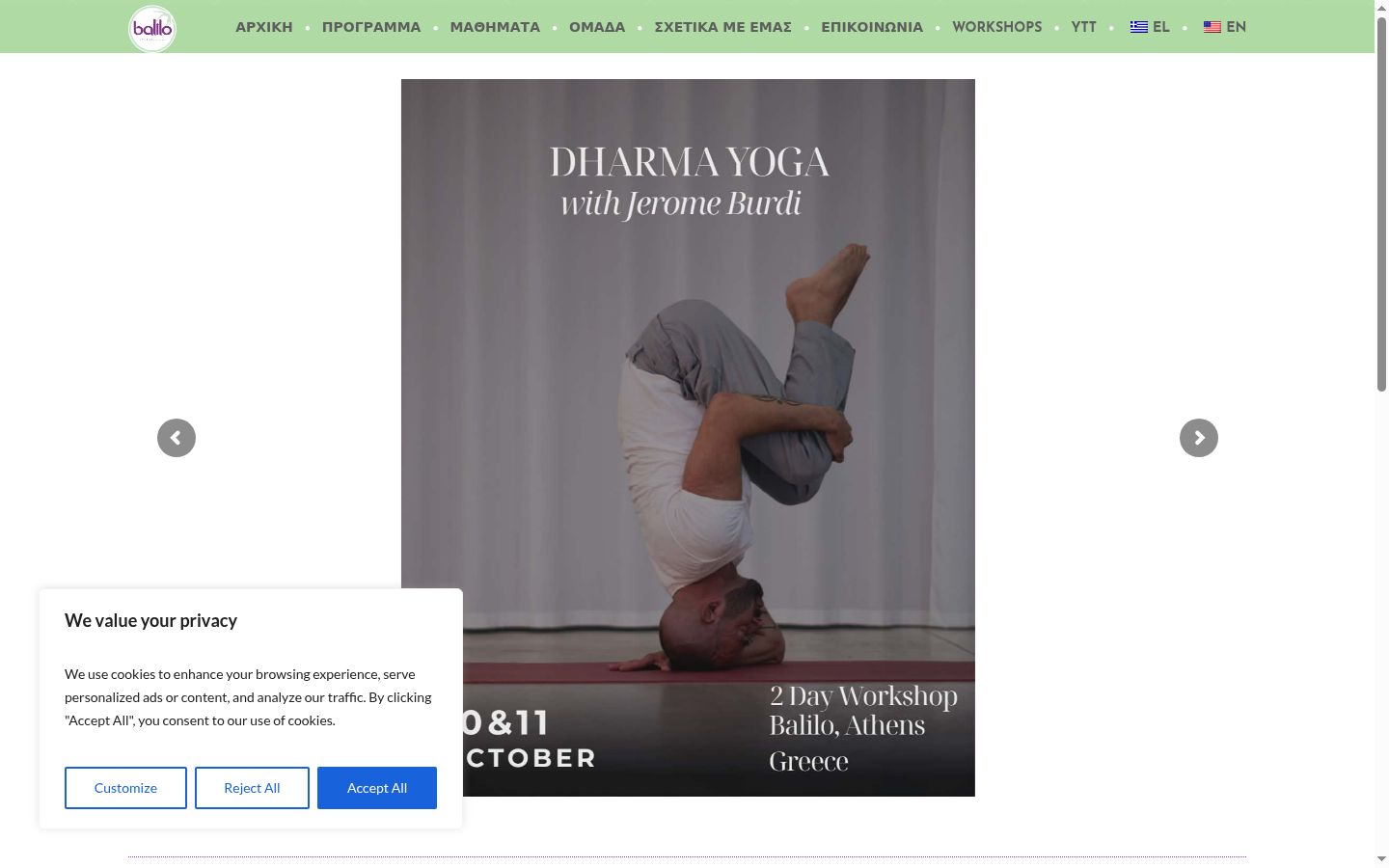Viewport: 1389px width, 868px height.
Task: Click Accept All cookies button
Action: (x=377, y=788)
